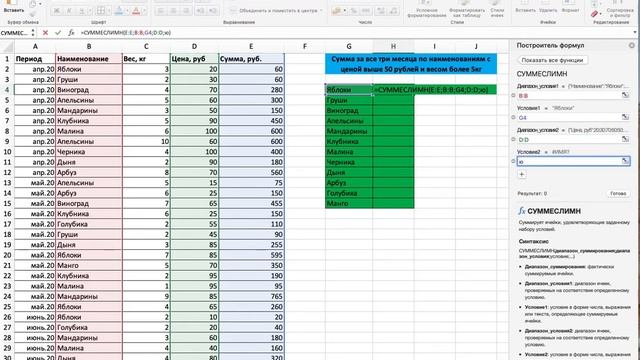Click the Готово button

tap(618, 193)
